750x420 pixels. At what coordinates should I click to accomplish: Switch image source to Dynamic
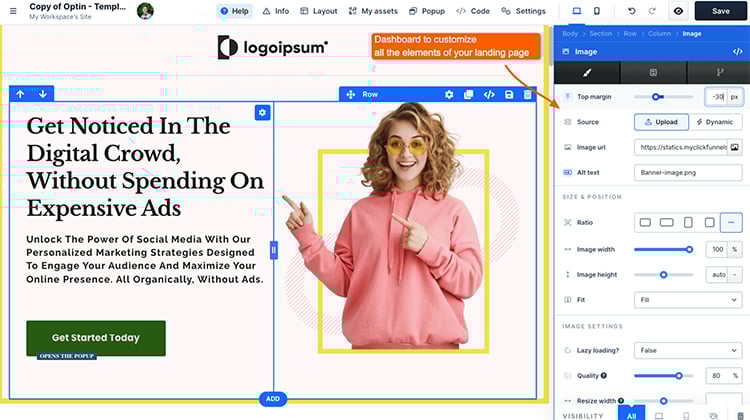click(x=715, y=122)
